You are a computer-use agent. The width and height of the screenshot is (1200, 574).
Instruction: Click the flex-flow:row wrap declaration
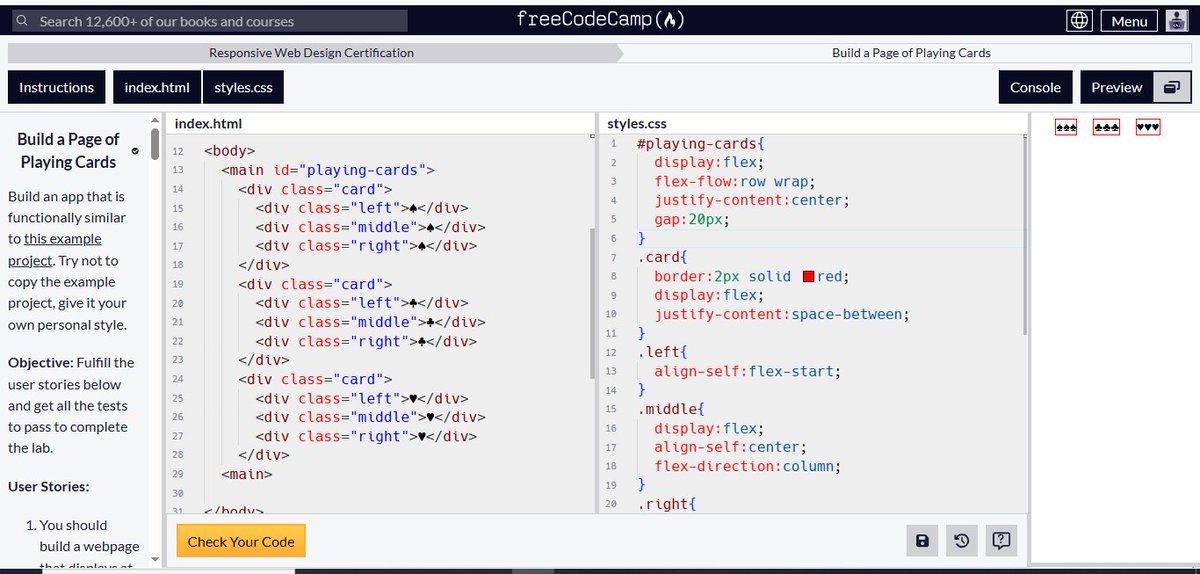click(735, 181)
